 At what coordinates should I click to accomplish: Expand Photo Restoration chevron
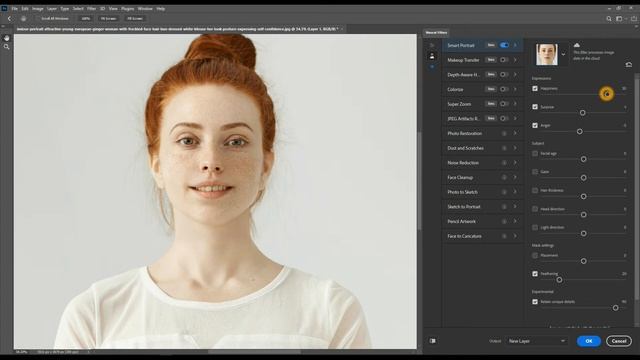pos(515,133)
